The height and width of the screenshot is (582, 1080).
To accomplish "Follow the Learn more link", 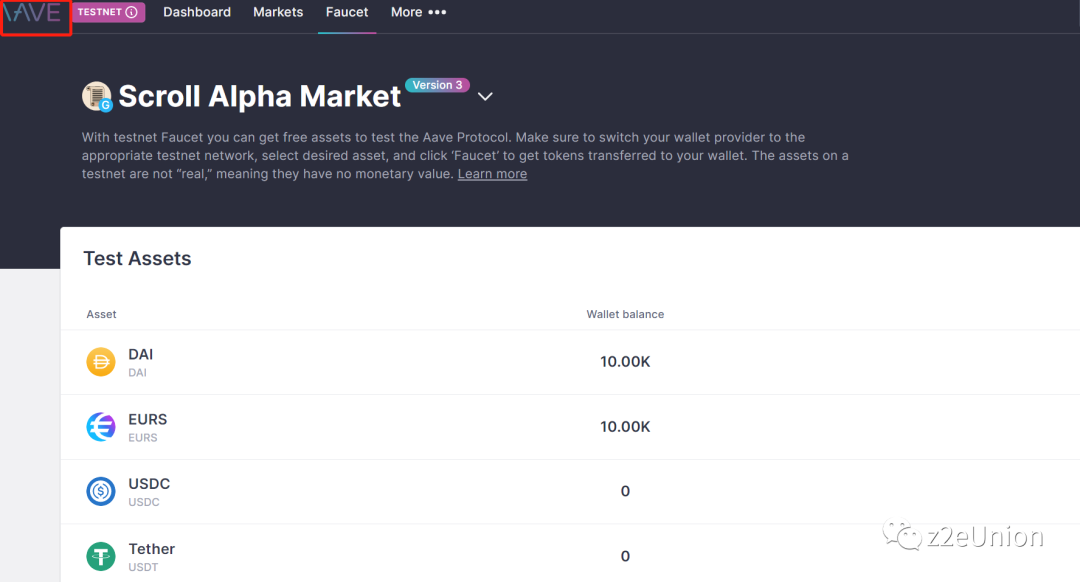I will tap(492, 174).
